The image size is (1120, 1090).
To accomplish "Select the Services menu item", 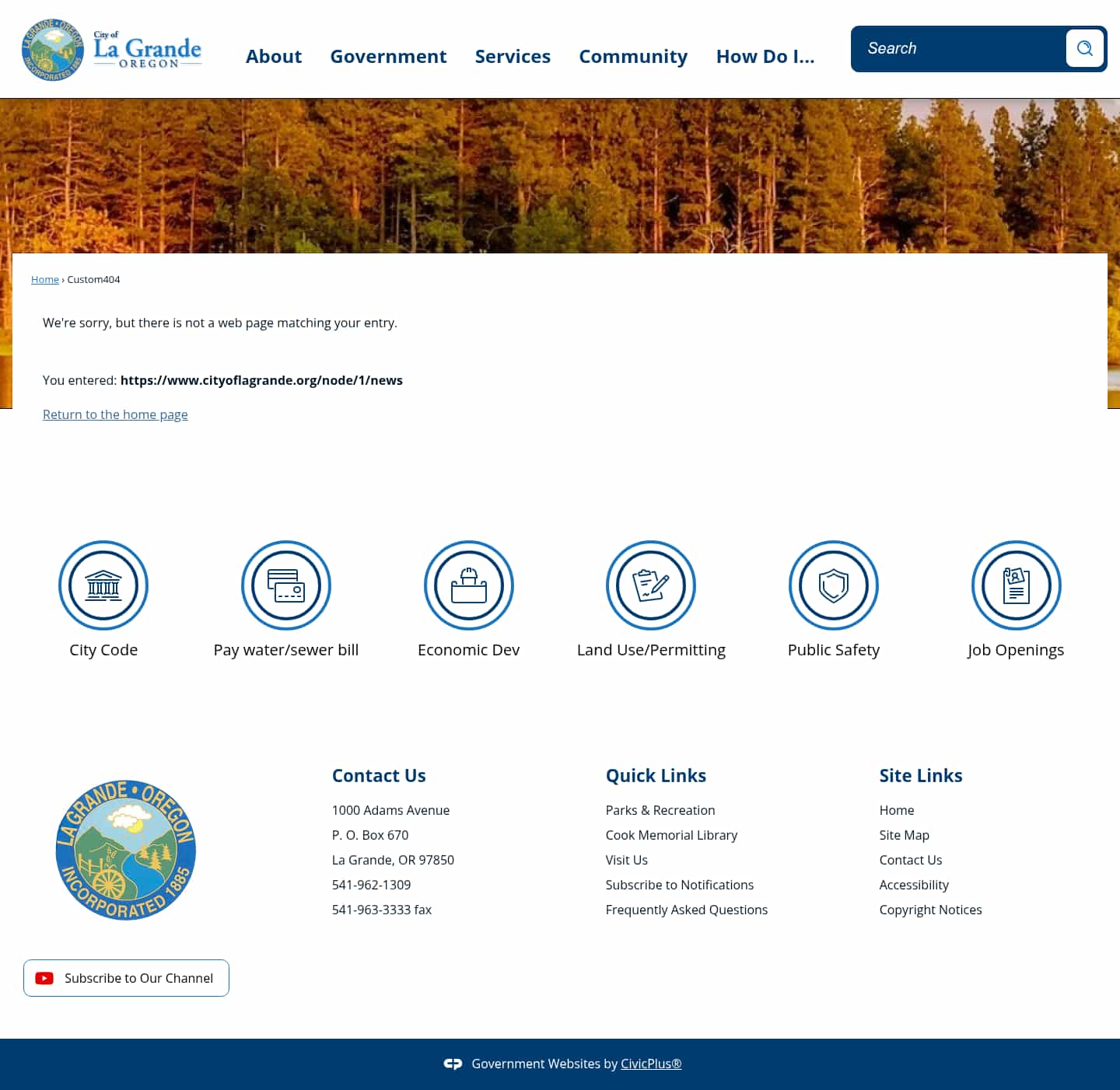I will (x=513, y=56).
